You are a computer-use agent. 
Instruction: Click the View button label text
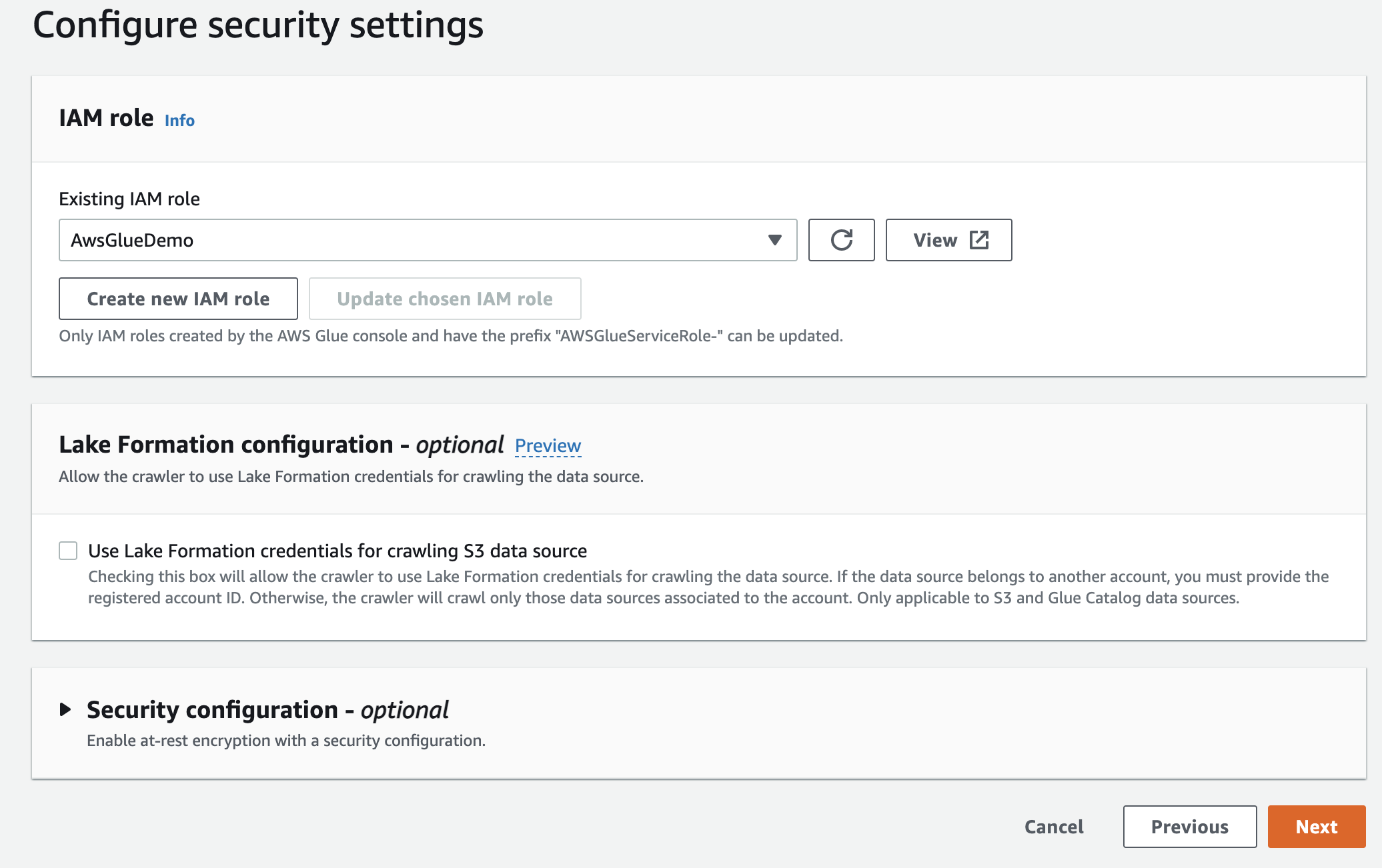tap(935, 240)
